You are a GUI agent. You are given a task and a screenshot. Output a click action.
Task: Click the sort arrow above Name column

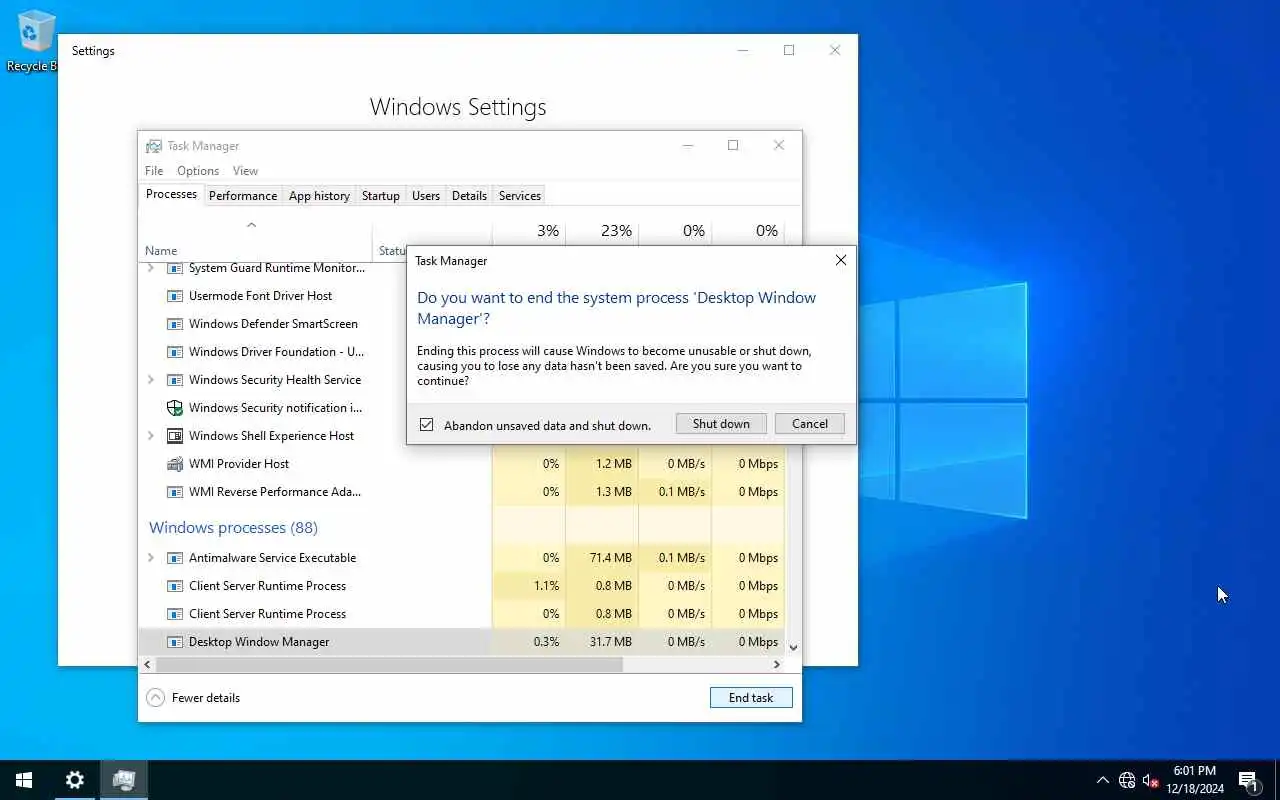point(252,225)
